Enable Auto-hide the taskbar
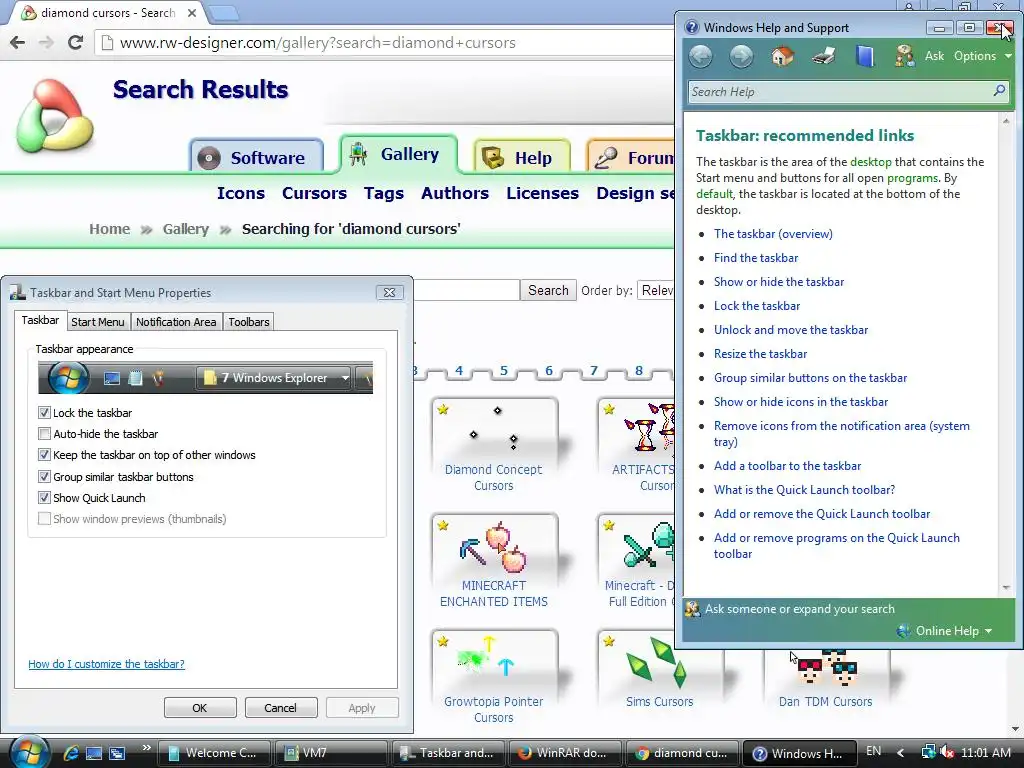The width and height of the screenshot is (1024, 768). (44, 434)
